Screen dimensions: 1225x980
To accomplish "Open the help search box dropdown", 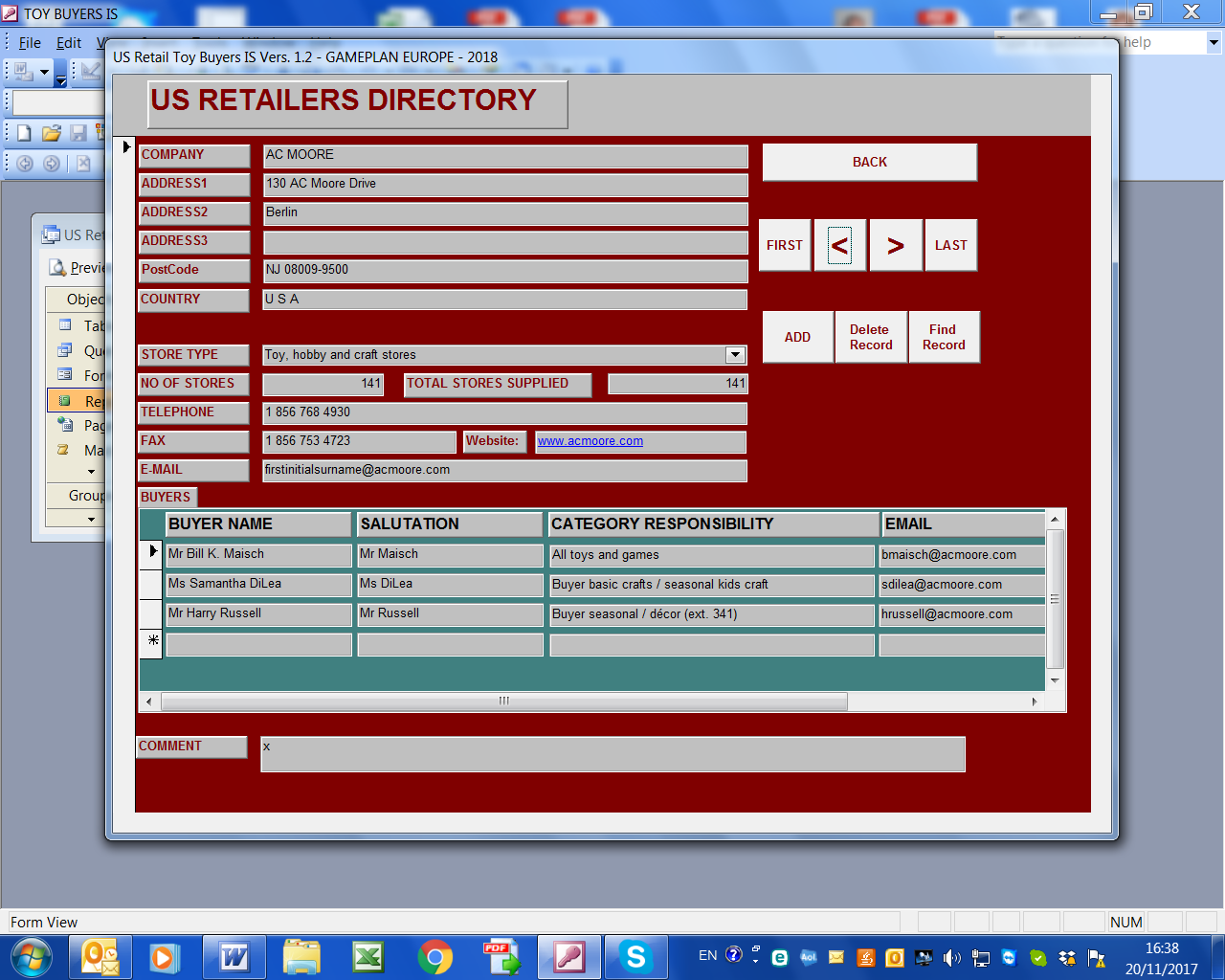I will click(1214, 42).
